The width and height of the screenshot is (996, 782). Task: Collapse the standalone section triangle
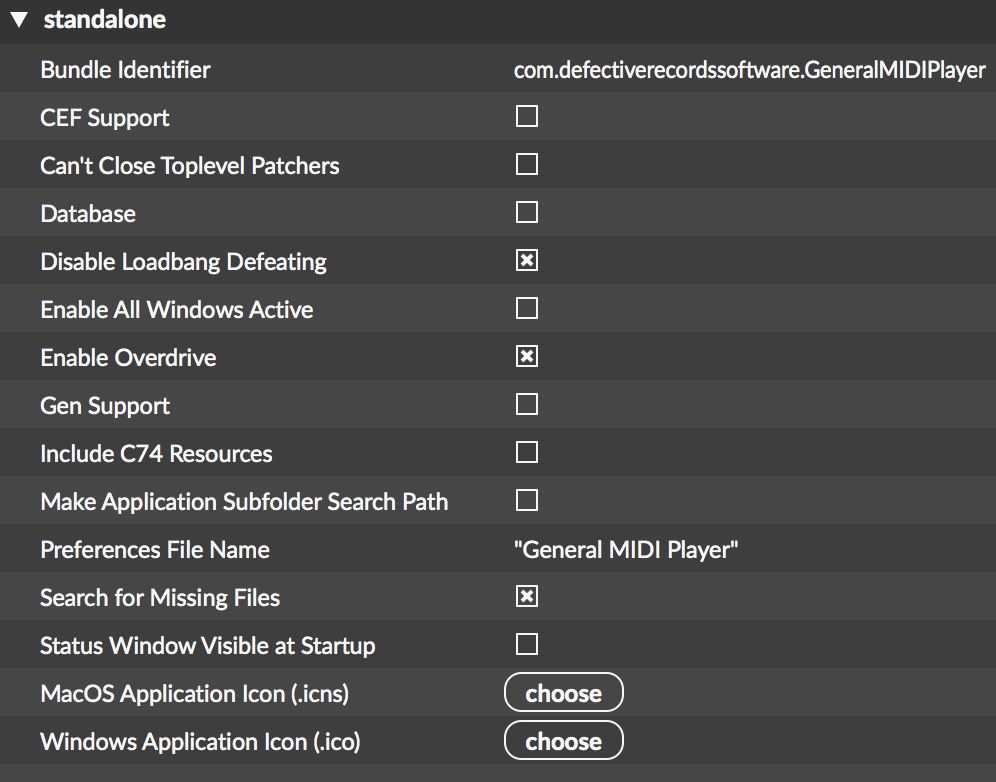coord(20,20)
